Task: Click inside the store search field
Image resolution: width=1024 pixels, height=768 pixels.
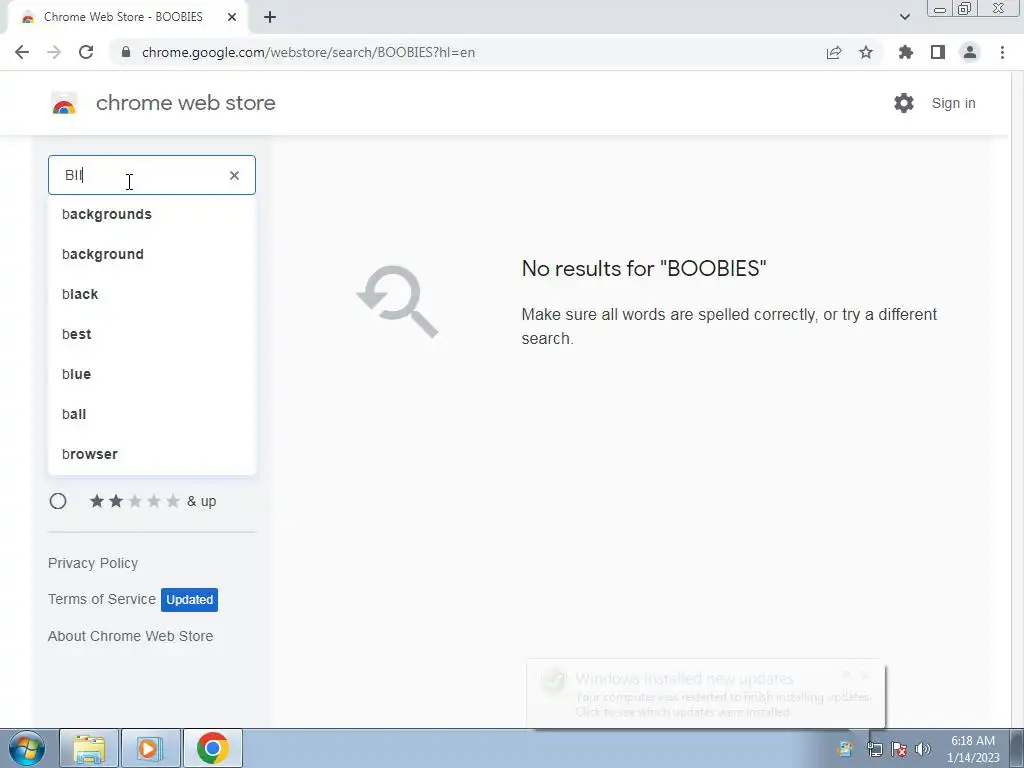Action: pos(152,175)
